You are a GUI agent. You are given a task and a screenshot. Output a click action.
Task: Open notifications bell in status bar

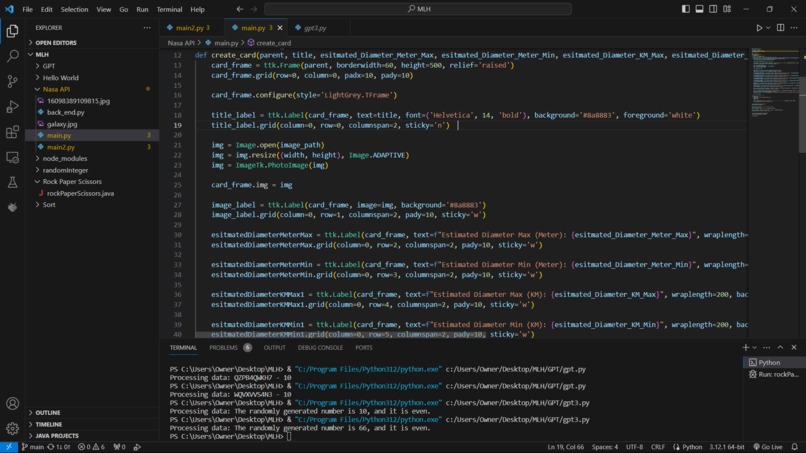(x=795, y=447)
